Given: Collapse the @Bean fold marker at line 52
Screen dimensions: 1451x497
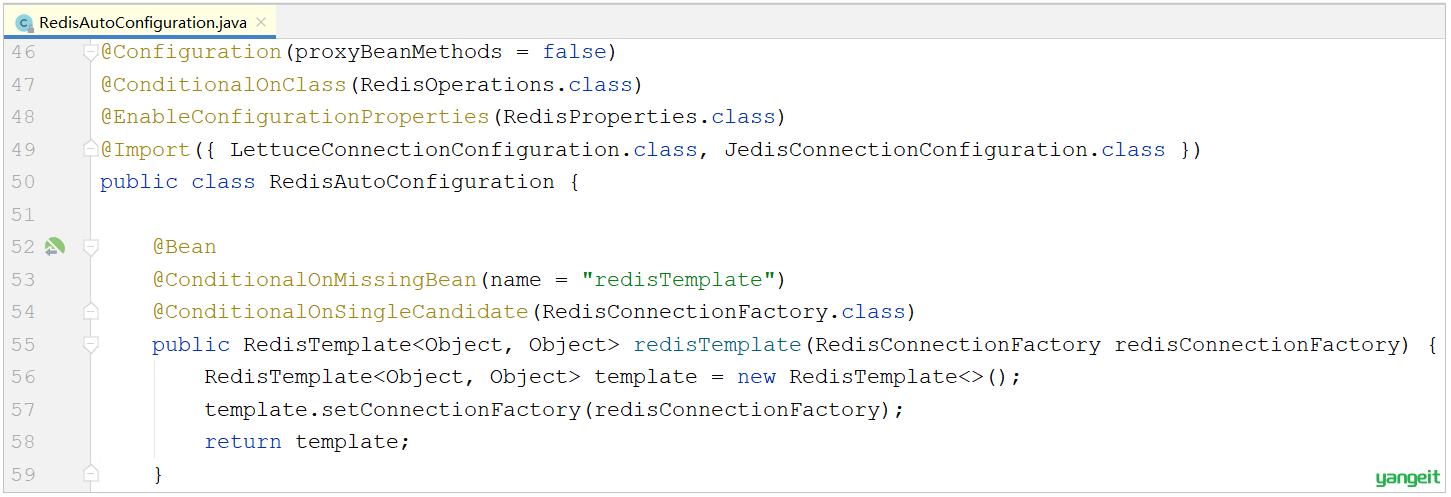Looking at the screenshot, I should click(91, 247).
